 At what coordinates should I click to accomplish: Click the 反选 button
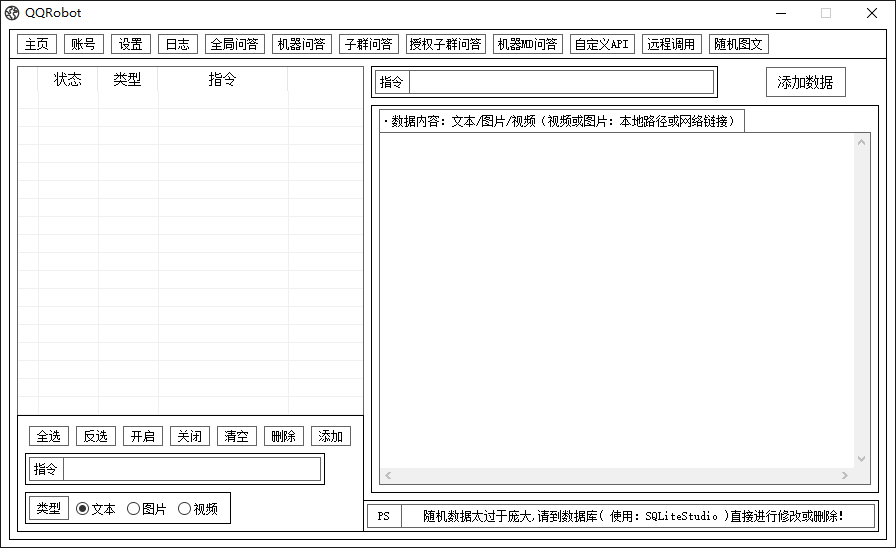click(95, 436)
